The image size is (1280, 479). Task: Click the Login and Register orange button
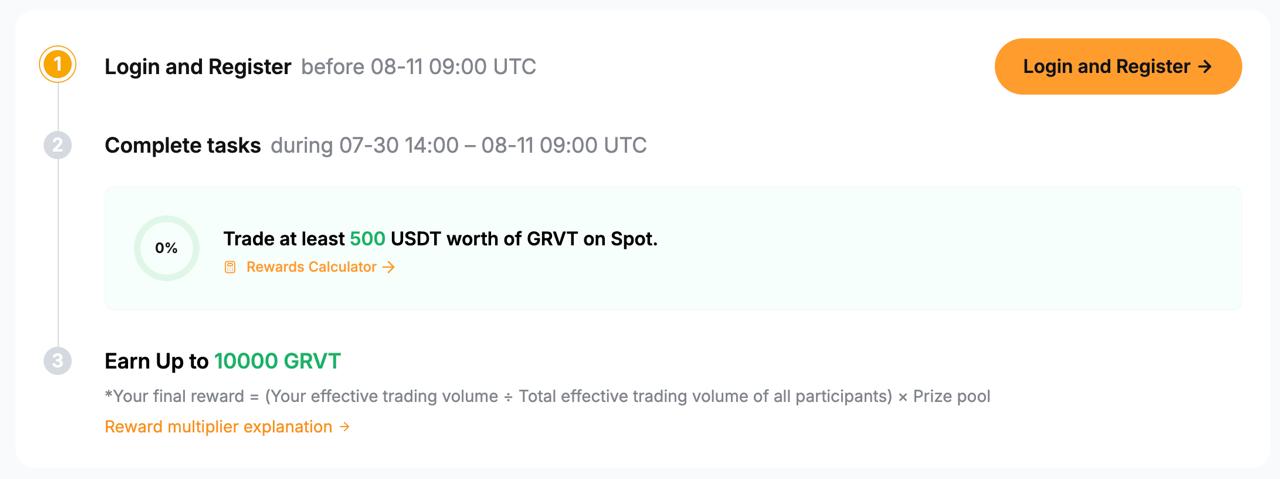click(x=1118, y=67)
